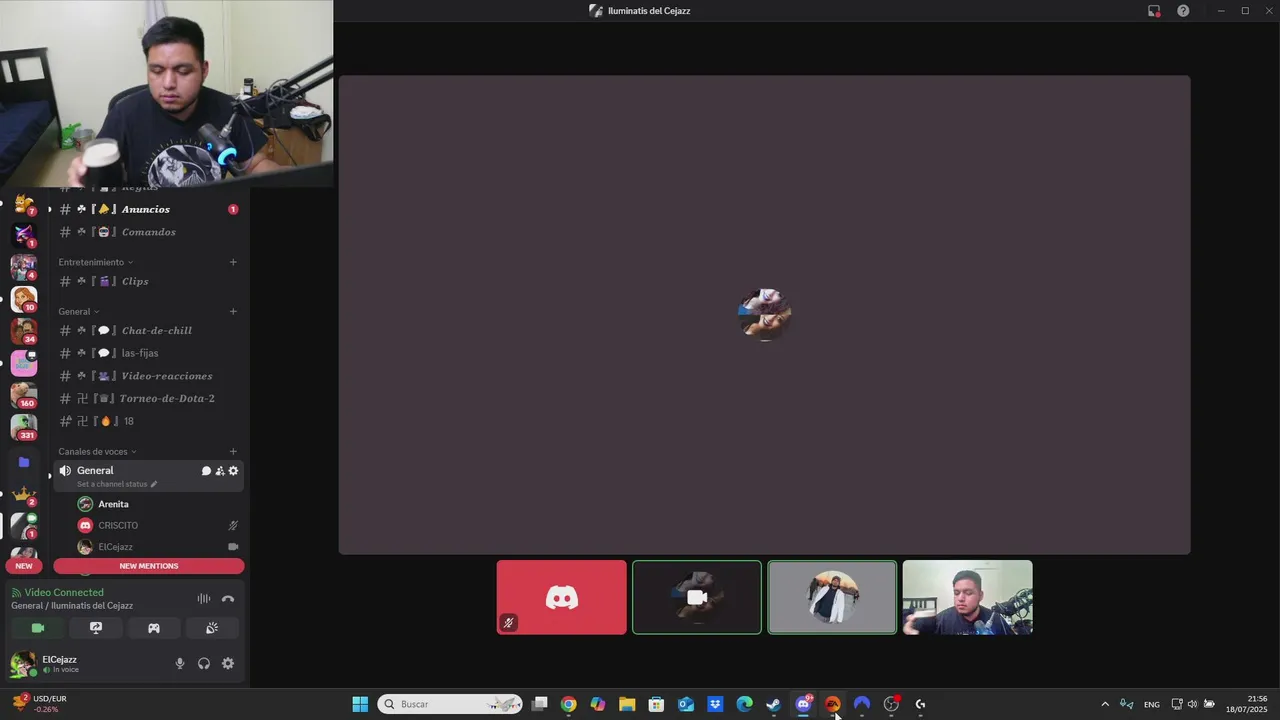1280x720 pixels.
Task: Open server with 7 notification badge
Action: [24, 205]
